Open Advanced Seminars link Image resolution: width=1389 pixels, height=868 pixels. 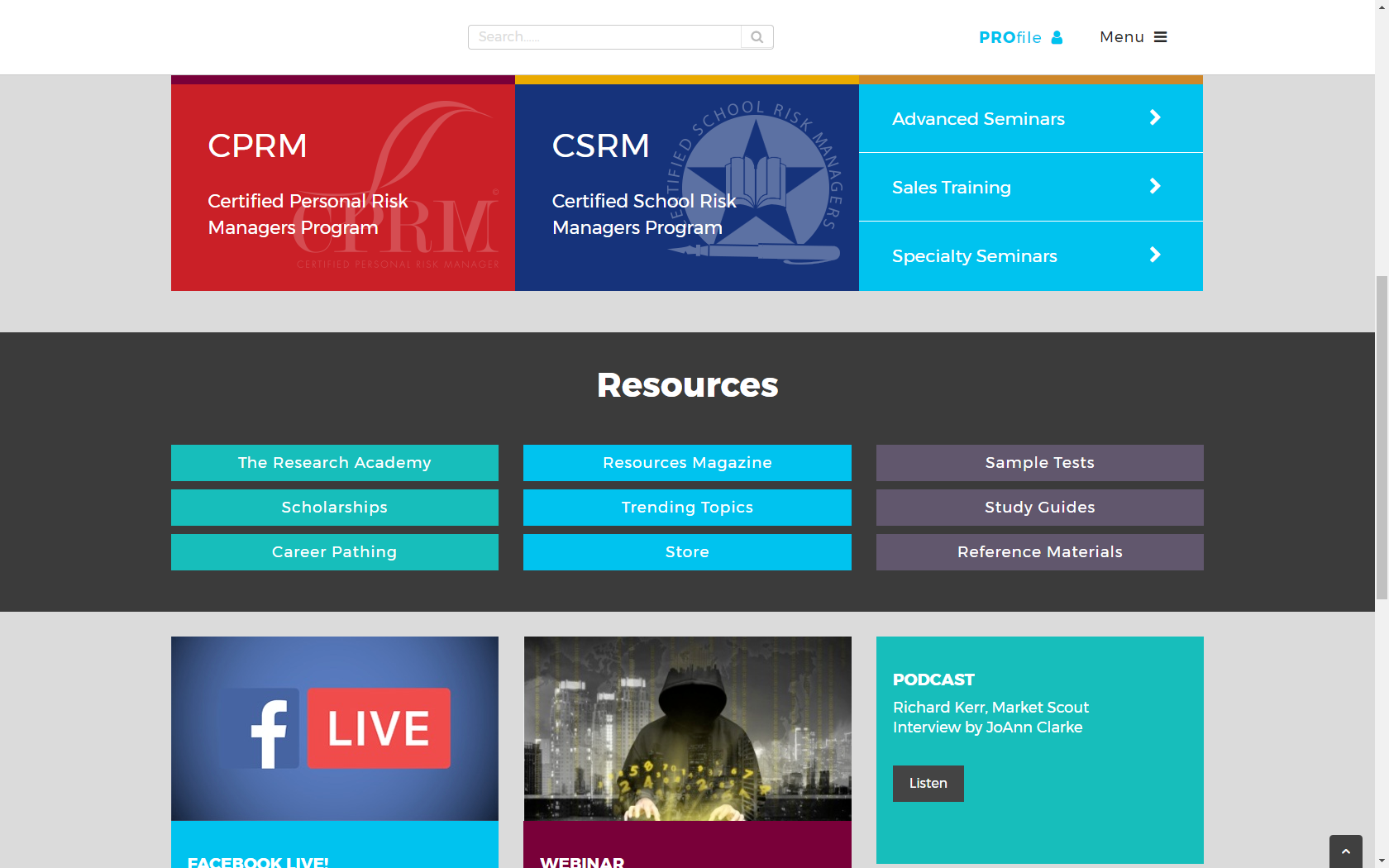[x=1031, y=118]
